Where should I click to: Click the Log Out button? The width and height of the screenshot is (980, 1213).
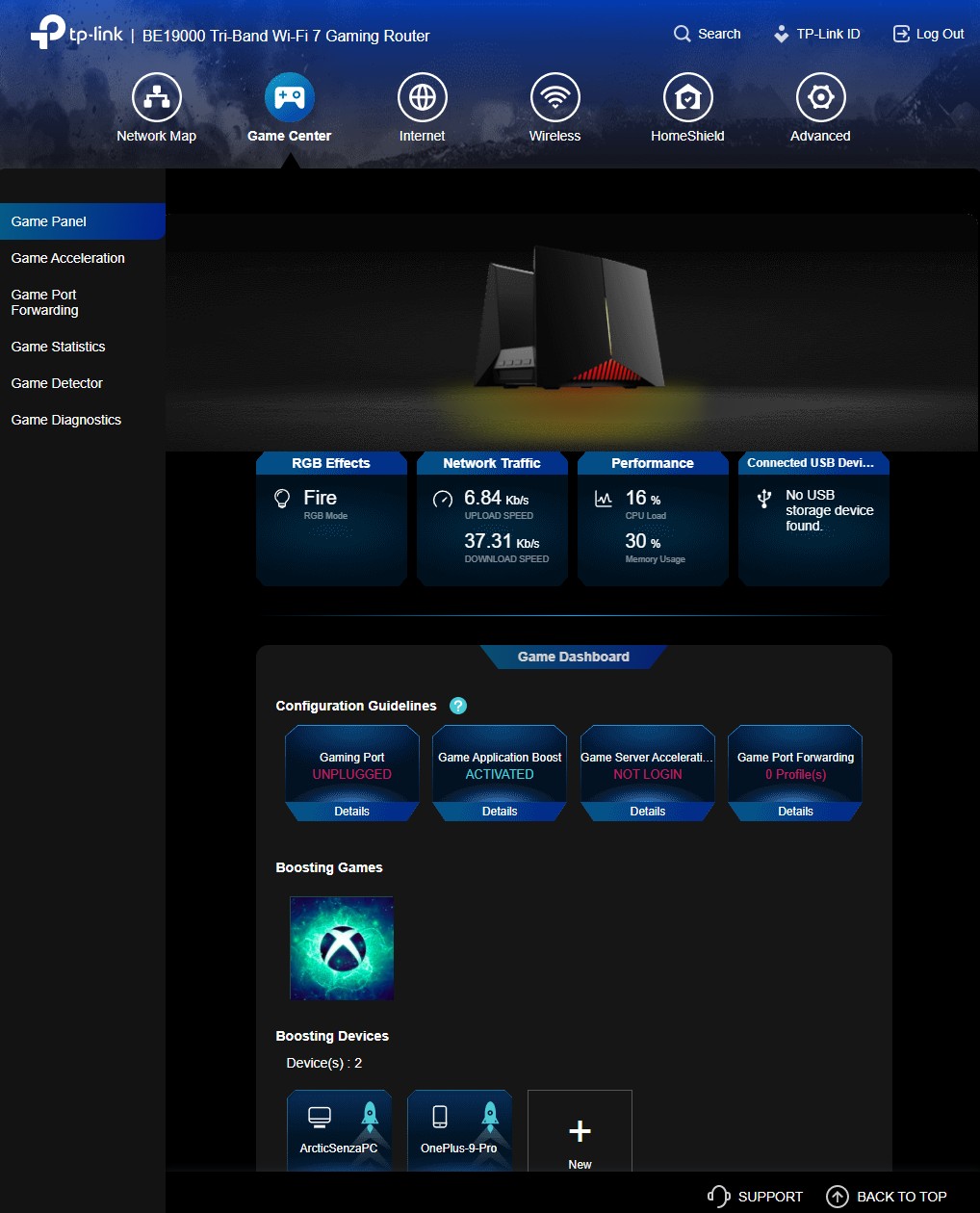click(x=928, y=34)
